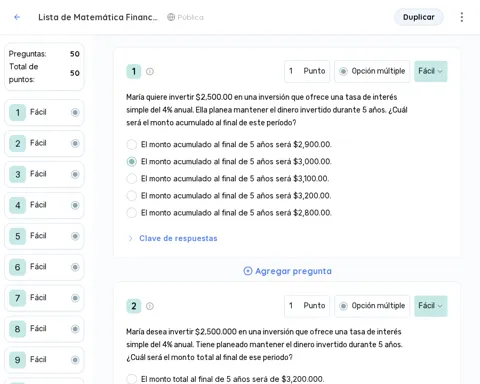Edit the points field of question 2

coord(307,306)
